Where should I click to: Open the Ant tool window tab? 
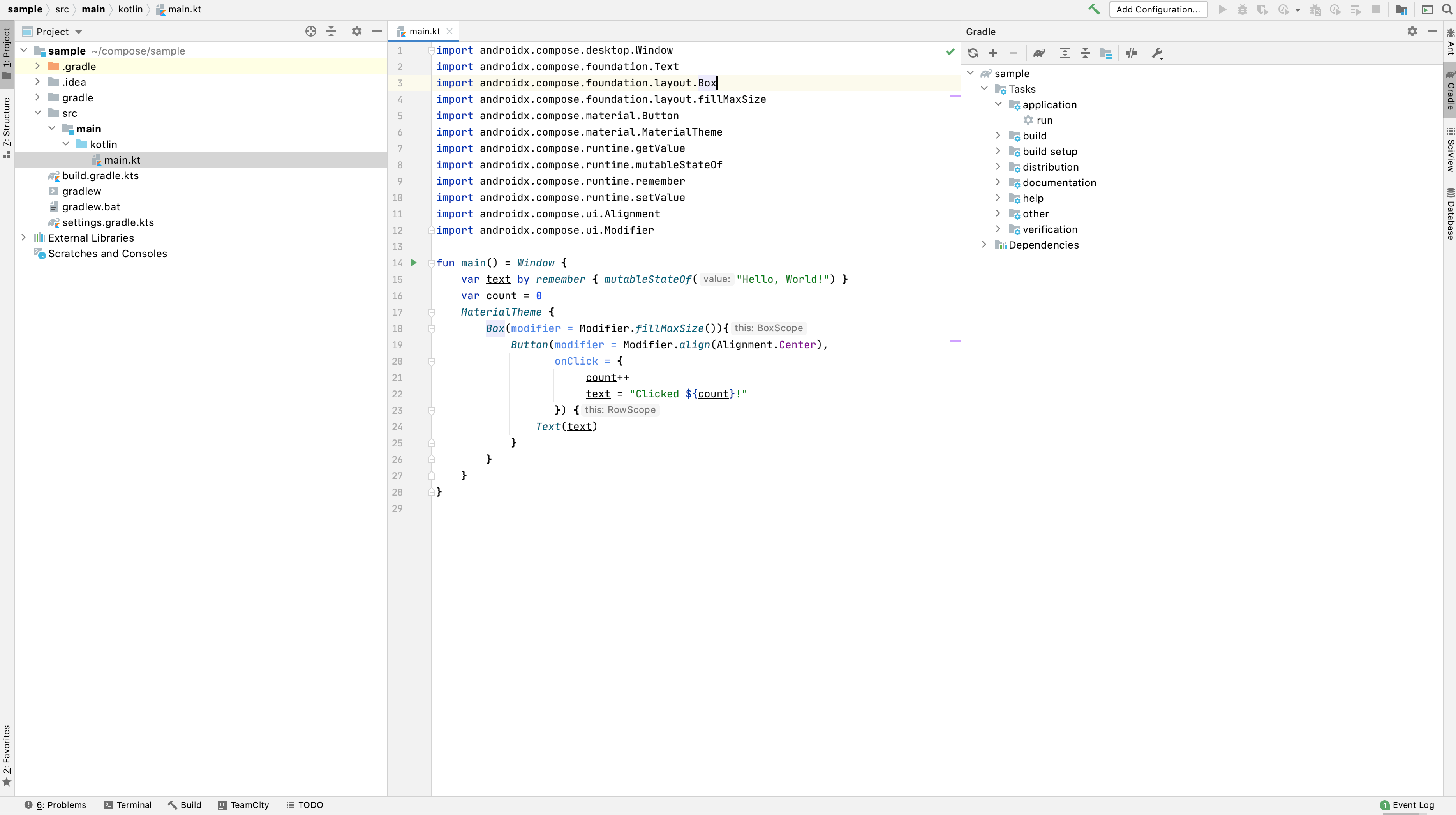click(x=1450, y=42)
